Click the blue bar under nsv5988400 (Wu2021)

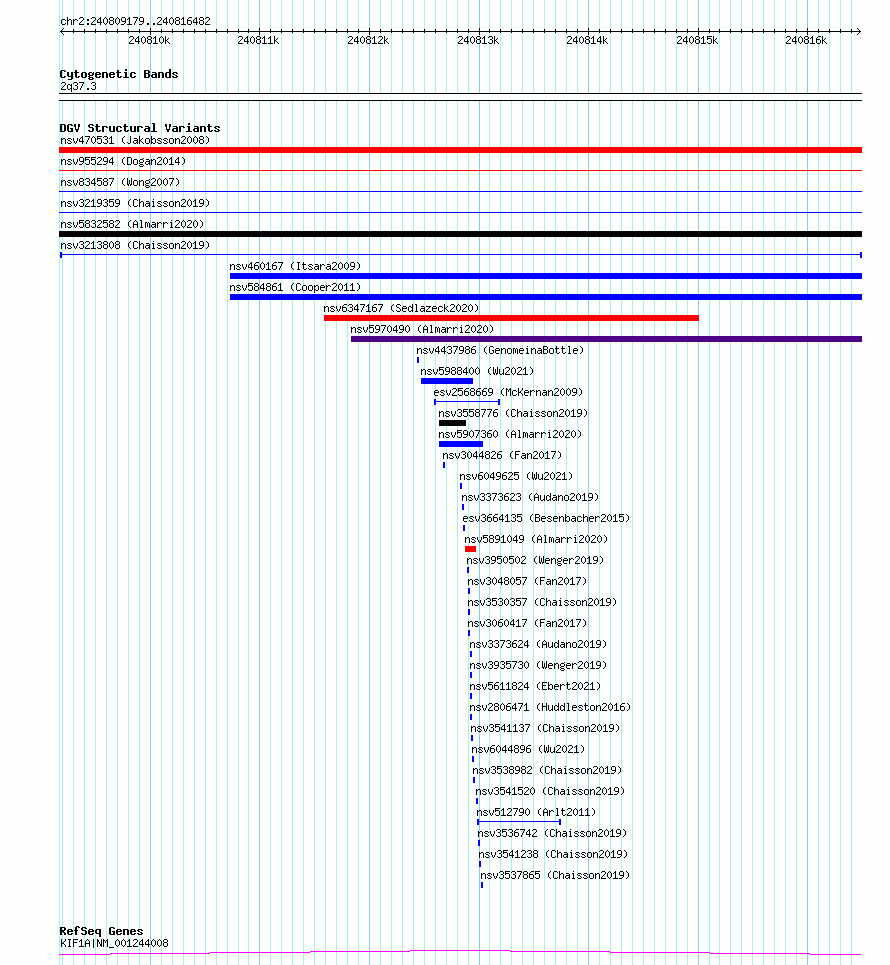click(x=447, y=381)
